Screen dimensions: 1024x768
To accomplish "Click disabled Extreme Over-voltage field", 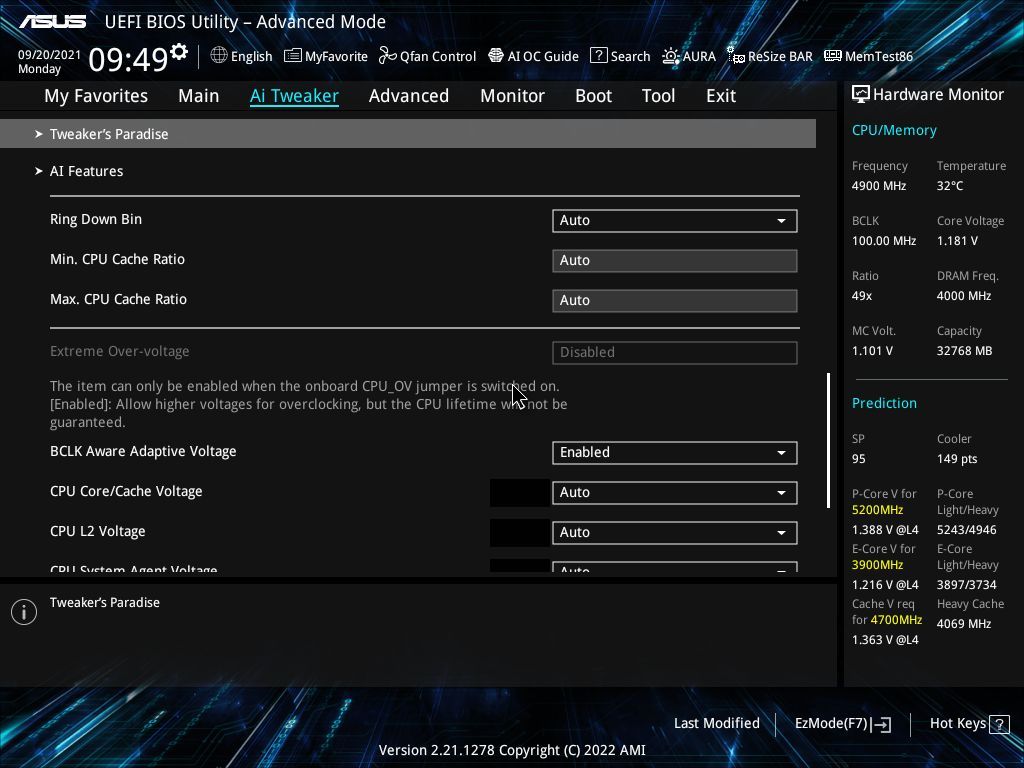I will [x=675, y=353].
